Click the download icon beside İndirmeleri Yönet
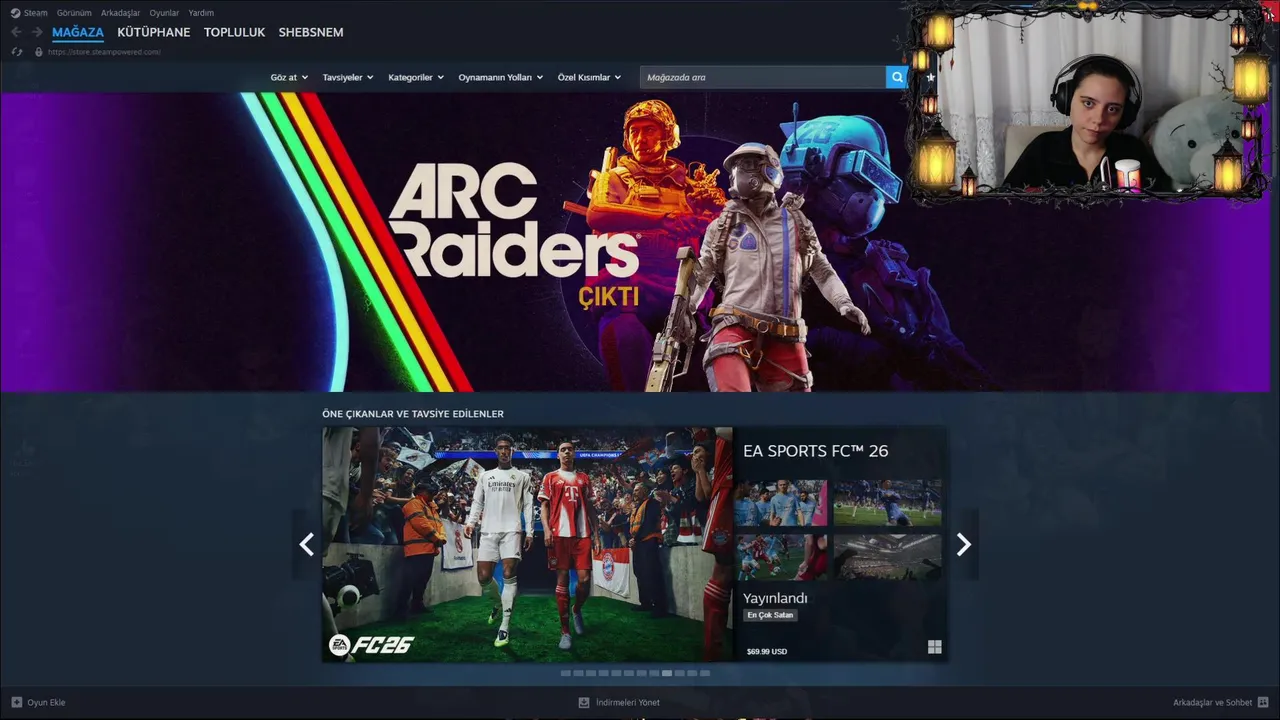This screenshot has width=1280, height=720. [584, 702]
